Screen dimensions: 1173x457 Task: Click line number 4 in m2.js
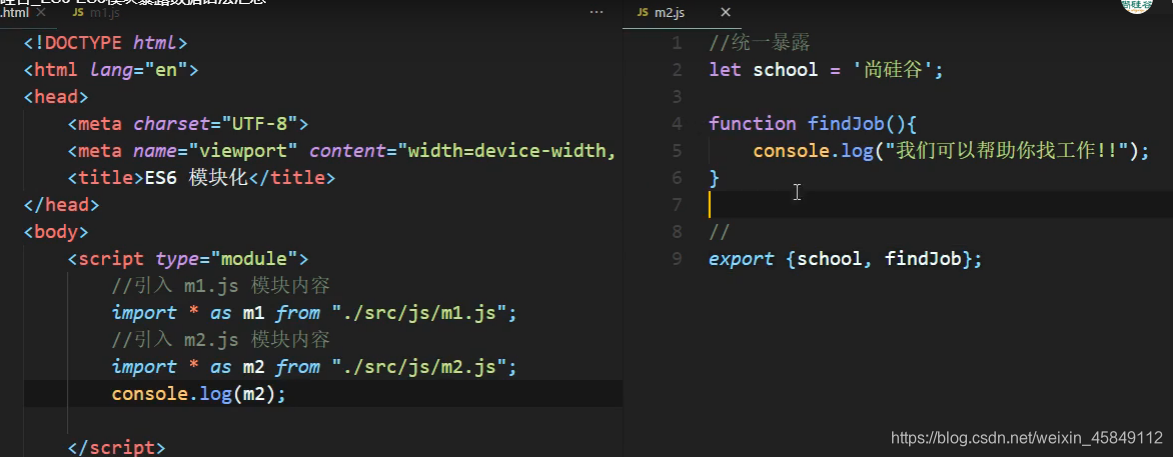(x=676, y=124)
